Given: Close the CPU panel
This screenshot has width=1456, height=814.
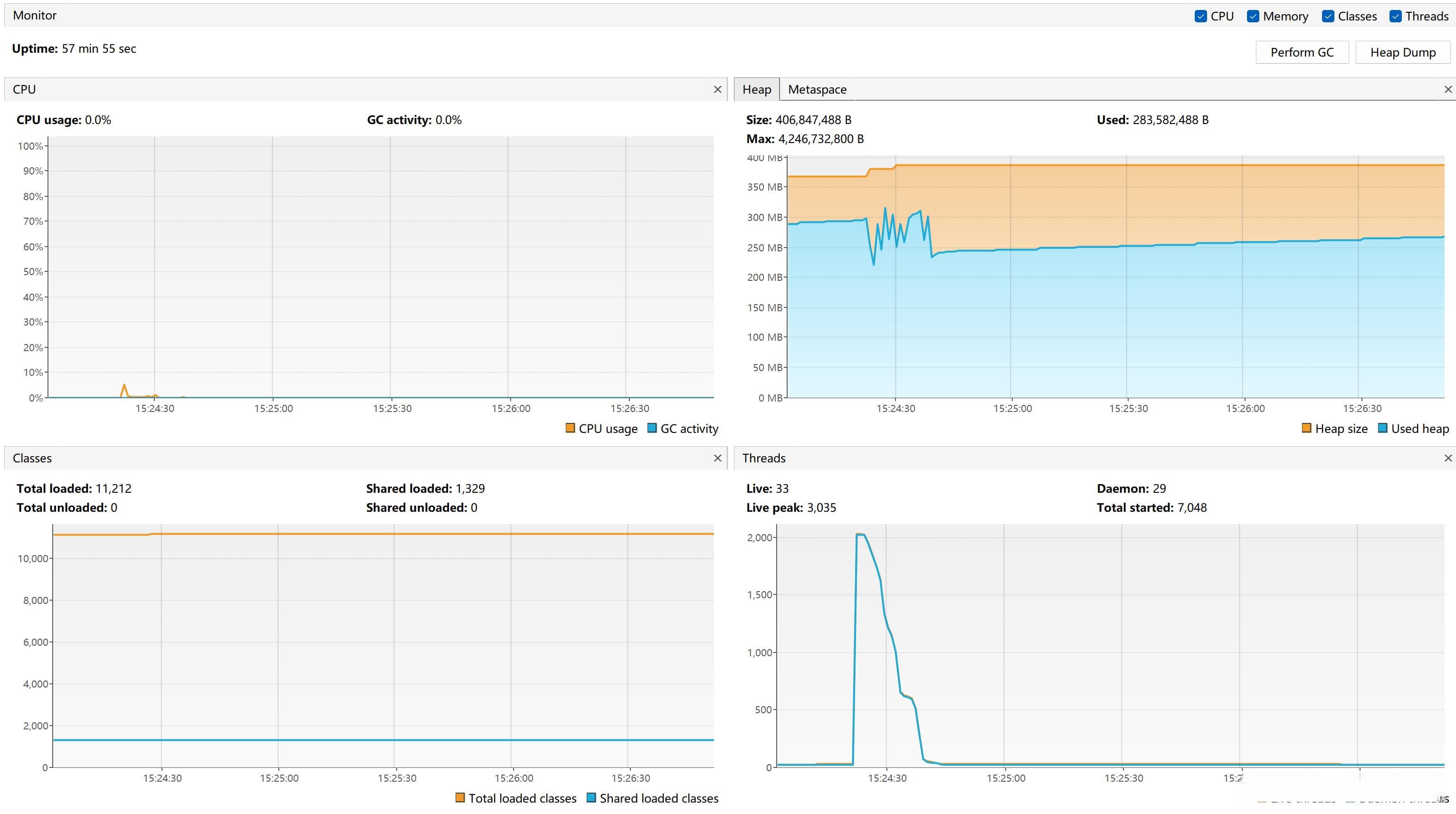Looking at the screenshot, I should (718, 89).
